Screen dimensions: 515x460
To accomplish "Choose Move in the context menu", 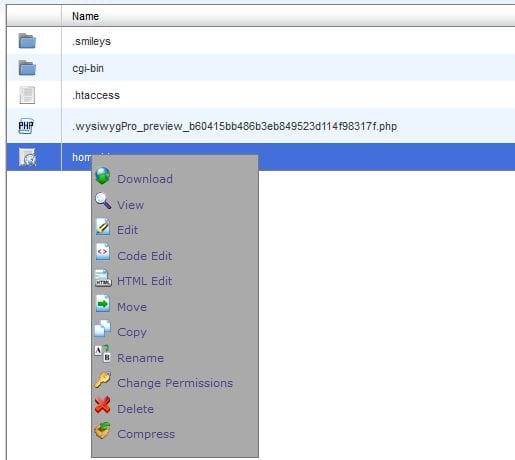I will pyautogui.click(x=132, y=307).
